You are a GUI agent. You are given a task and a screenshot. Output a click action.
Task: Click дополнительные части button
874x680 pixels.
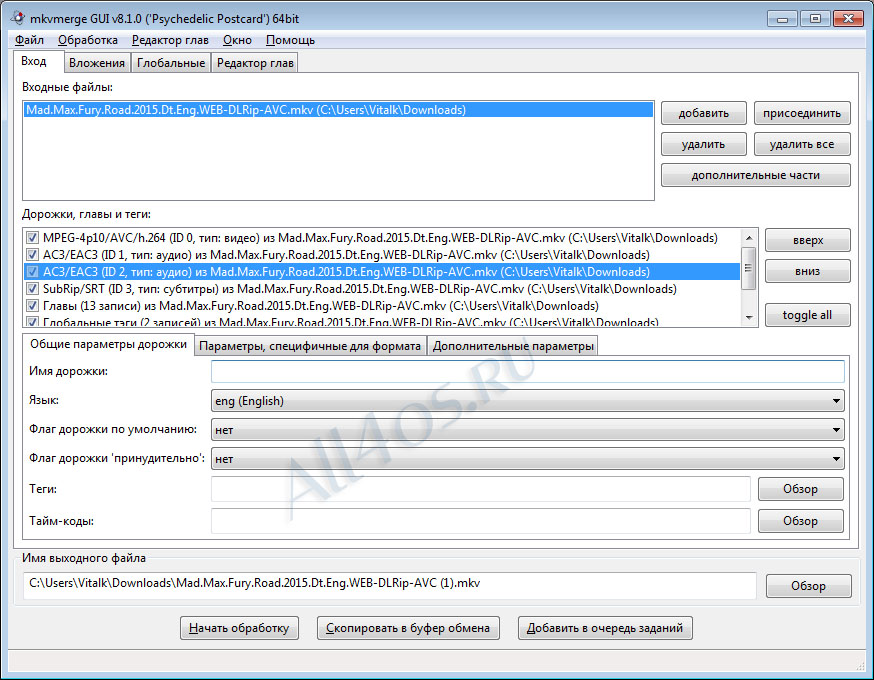click(x=755, y=175)
